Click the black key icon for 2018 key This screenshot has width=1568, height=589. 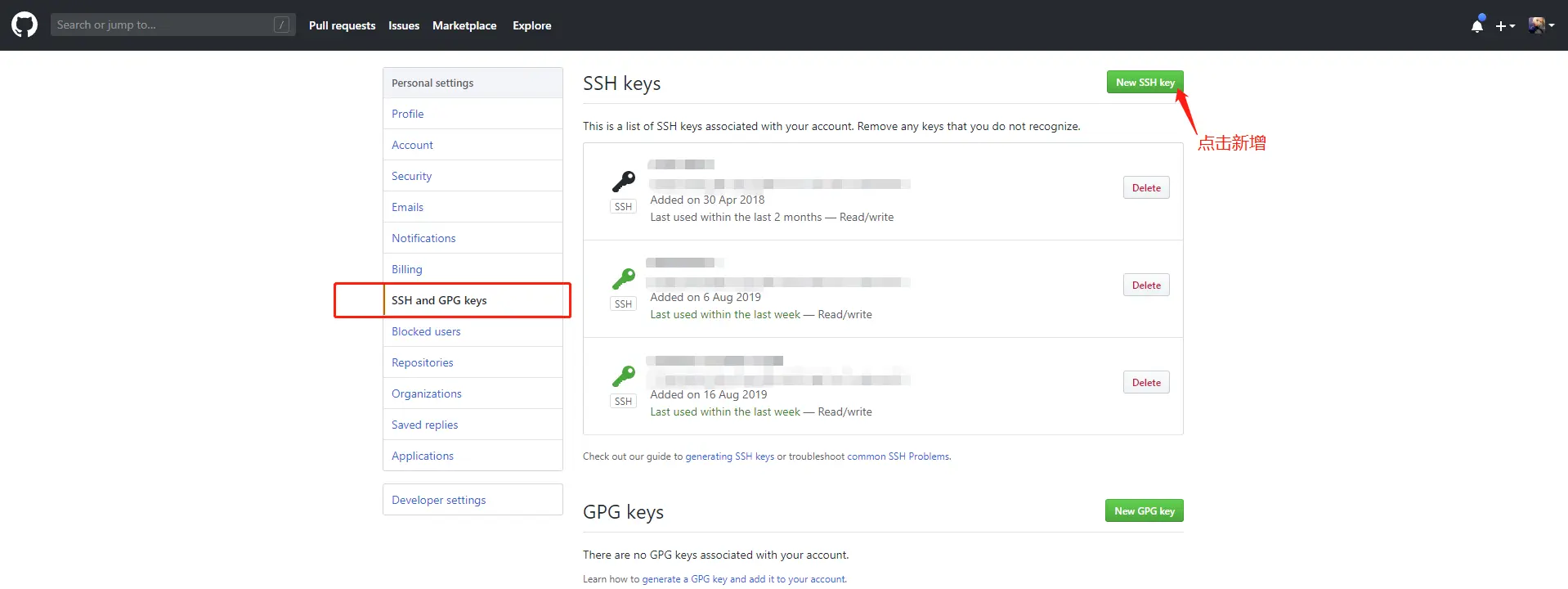[x=624, y=181]
